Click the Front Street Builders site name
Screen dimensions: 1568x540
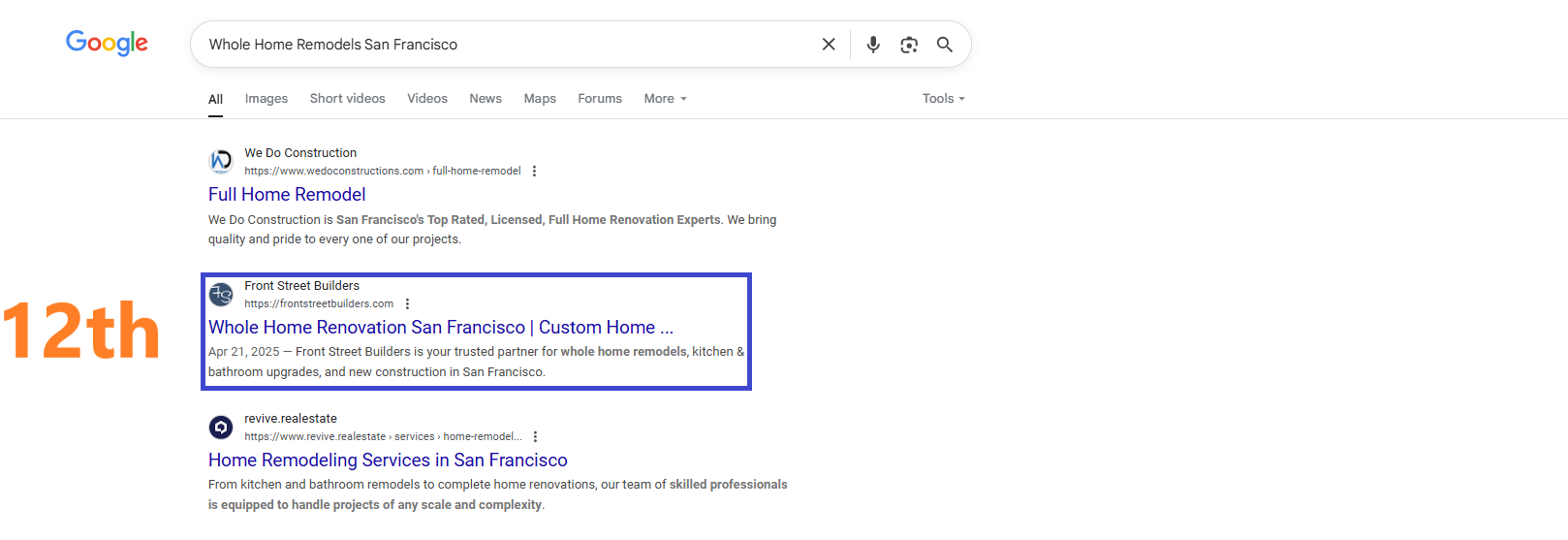point(301,286)
